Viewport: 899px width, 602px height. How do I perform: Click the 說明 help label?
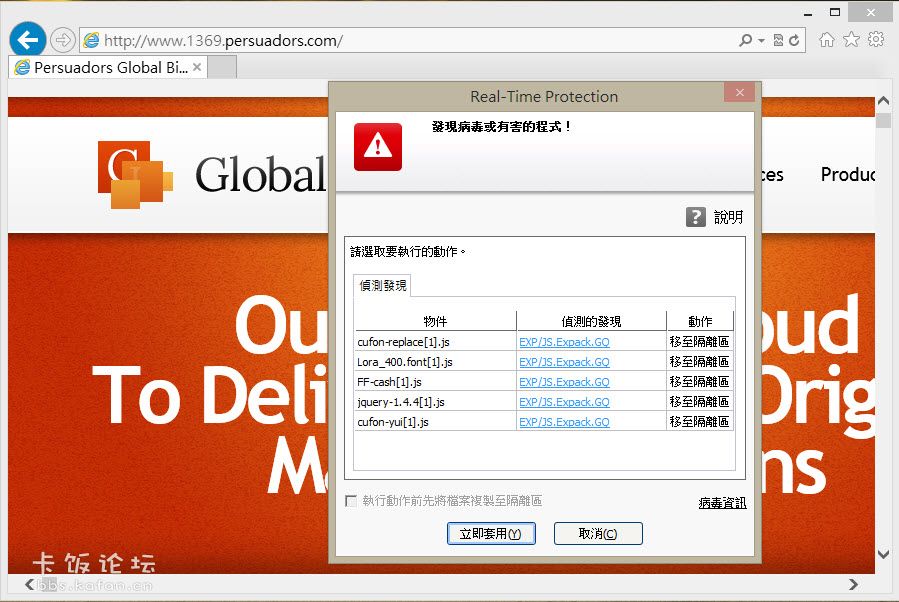(728, 217)
